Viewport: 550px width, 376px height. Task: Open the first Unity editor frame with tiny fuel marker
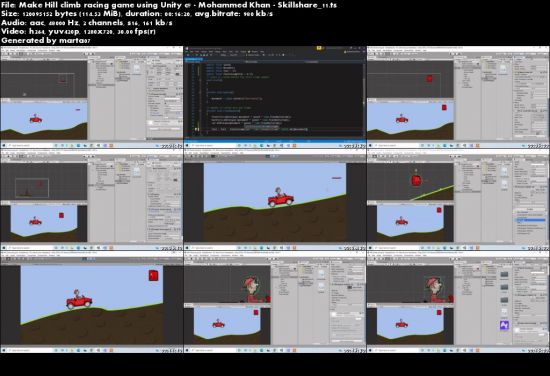pyautogui.click(x=92, y=97)
